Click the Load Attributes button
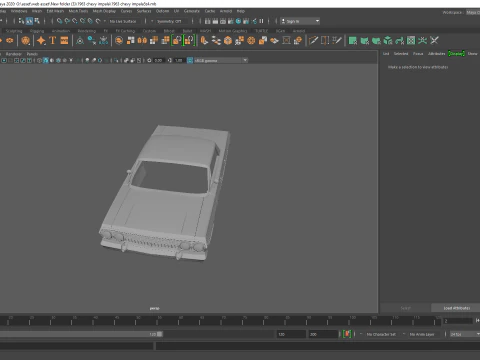The width and height of the screenshot is (480, 360). point(456,308)
